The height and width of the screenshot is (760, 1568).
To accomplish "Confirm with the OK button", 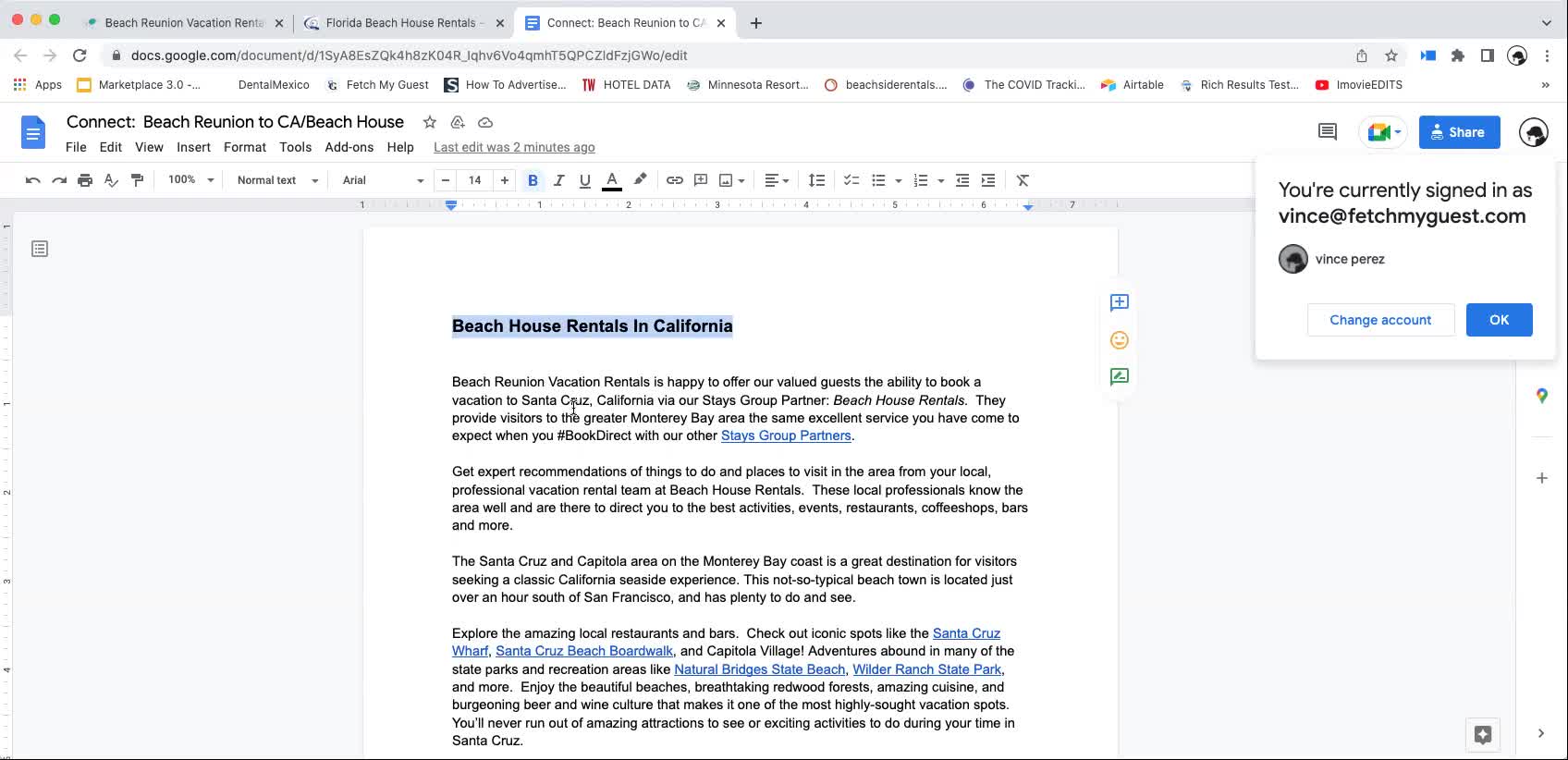I will tap(1499, 320).
